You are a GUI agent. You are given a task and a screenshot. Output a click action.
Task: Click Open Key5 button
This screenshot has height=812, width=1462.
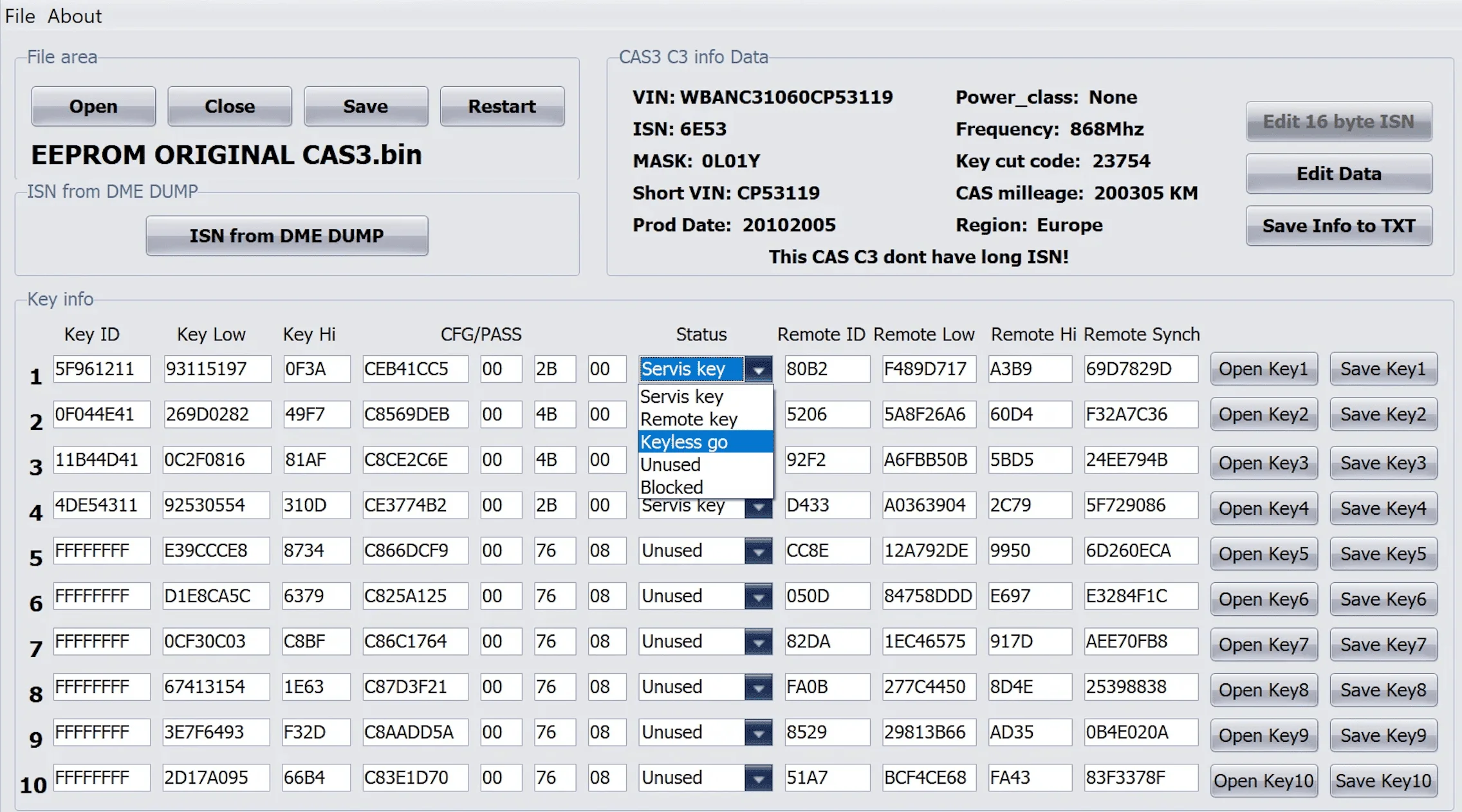1264,553
